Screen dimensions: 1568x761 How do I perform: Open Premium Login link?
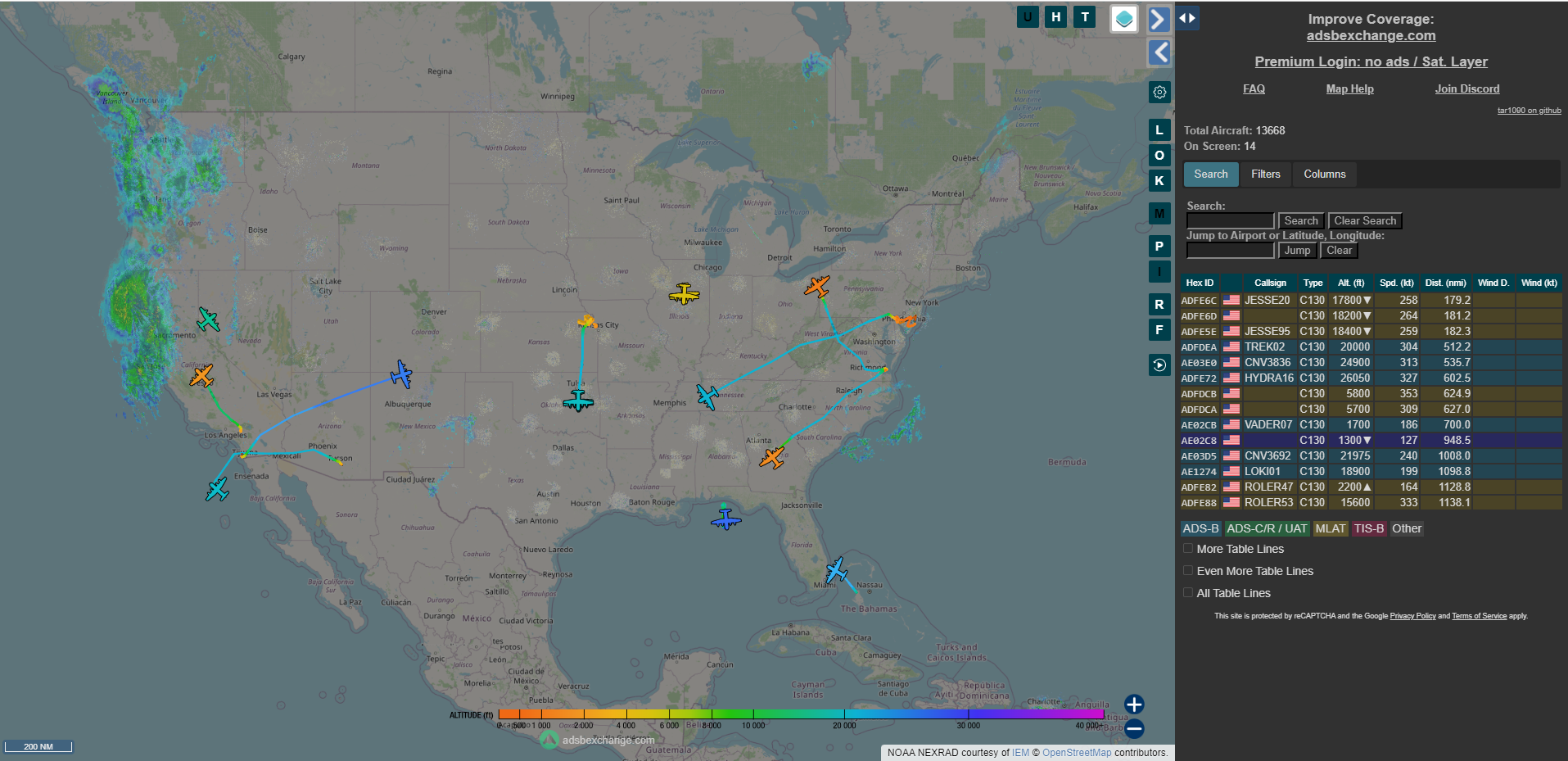pos(1371,61)
